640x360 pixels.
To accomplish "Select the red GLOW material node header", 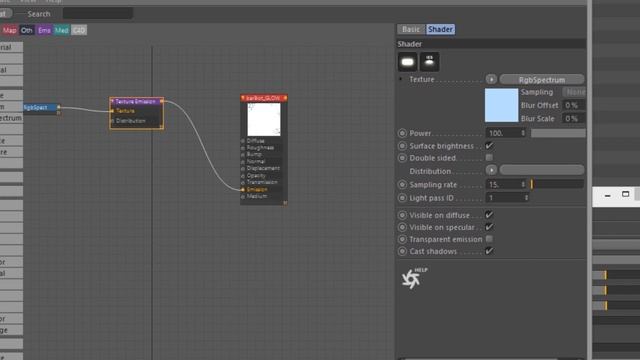I will point(264,98).
